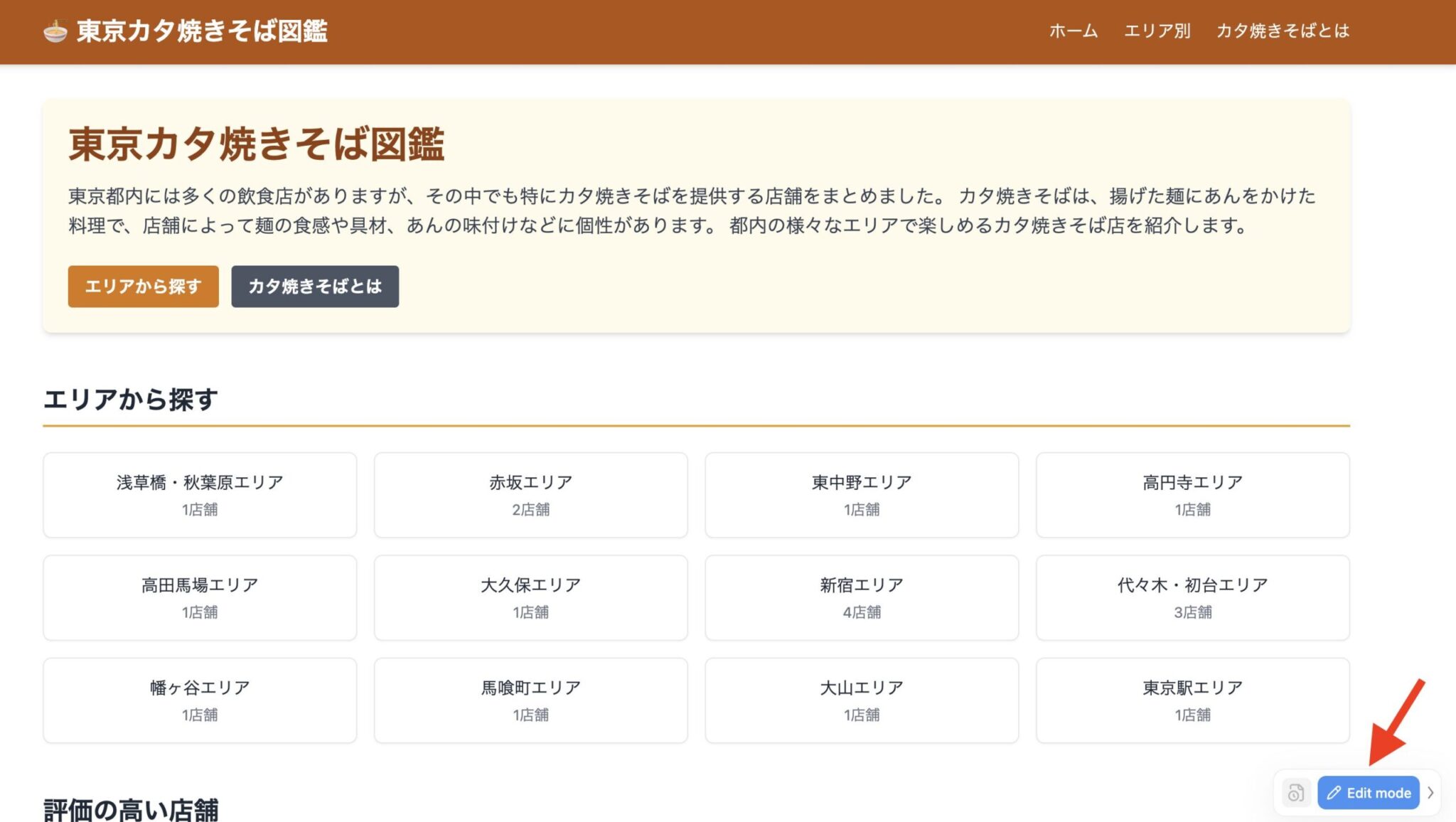Click the 東京カタ焼きそば図鑑 site title
Screen dimensions: 1456x822
tap(203, 31)
